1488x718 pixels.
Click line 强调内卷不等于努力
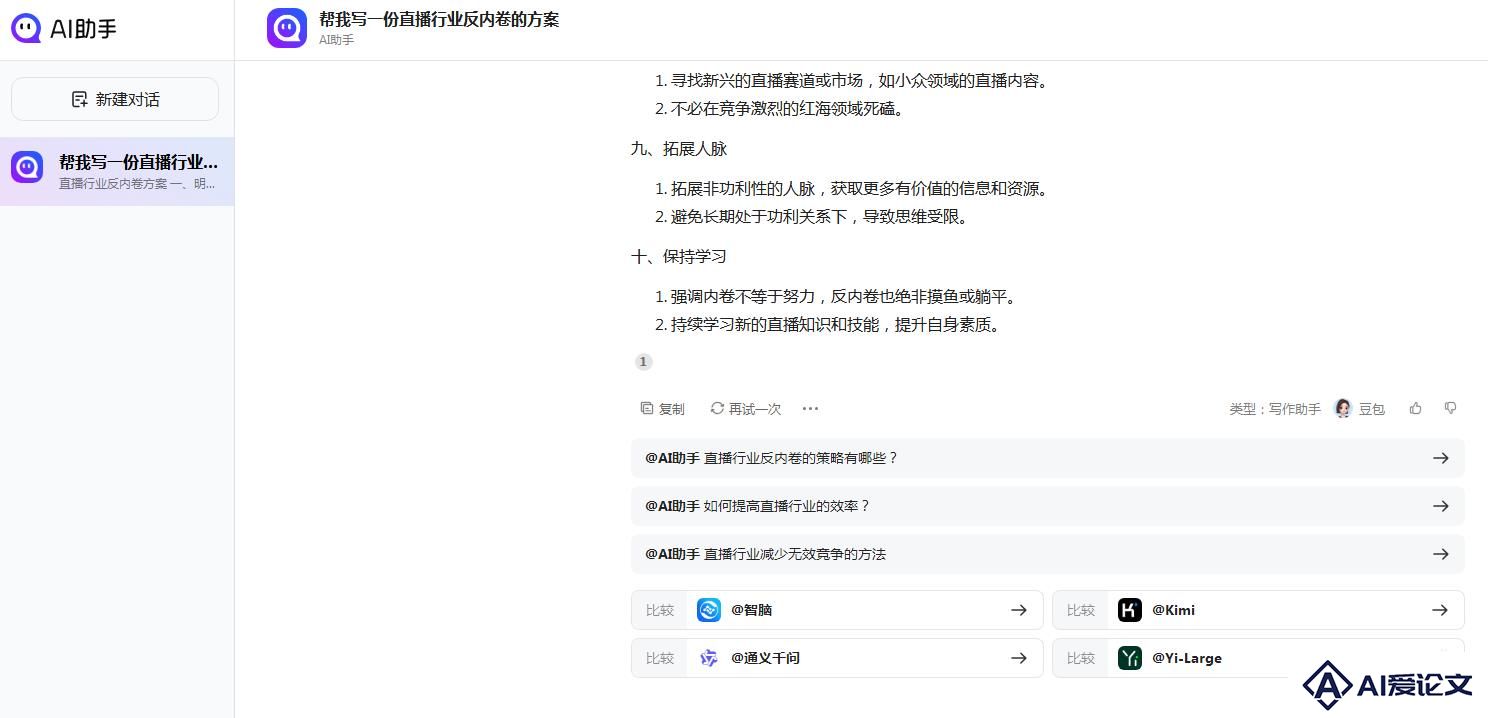[845, 297]
